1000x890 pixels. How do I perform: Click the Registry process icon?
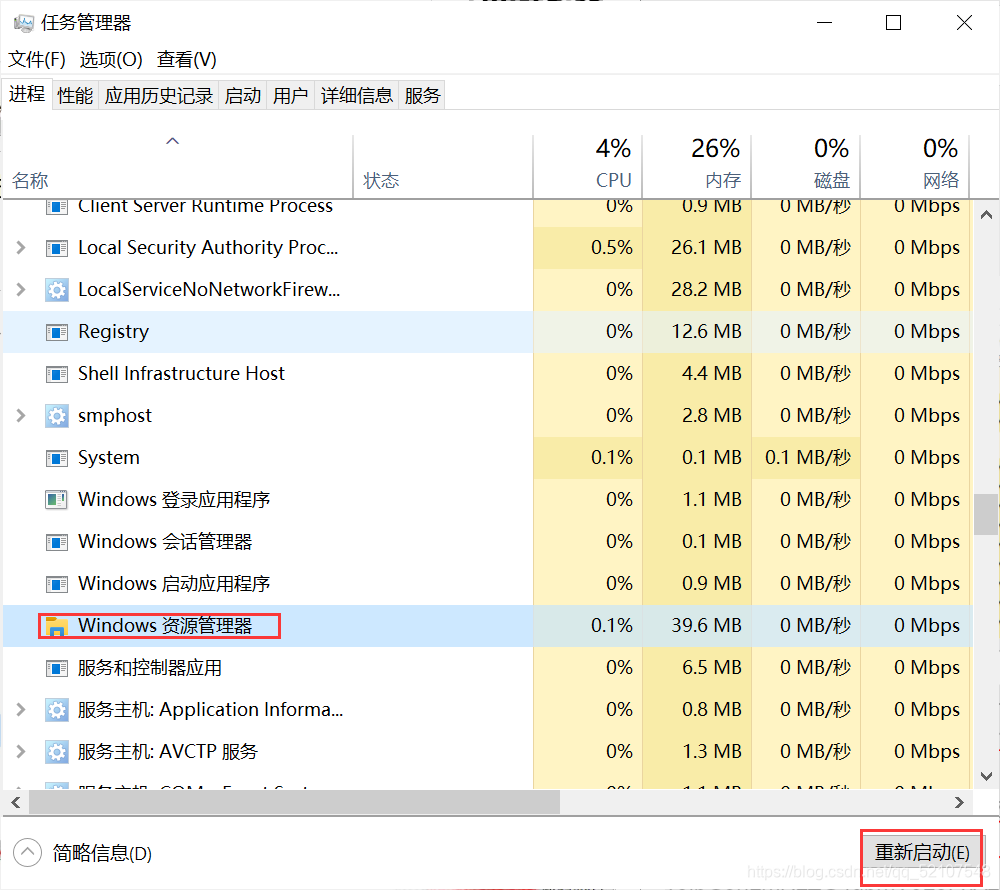tap(57, 332)
